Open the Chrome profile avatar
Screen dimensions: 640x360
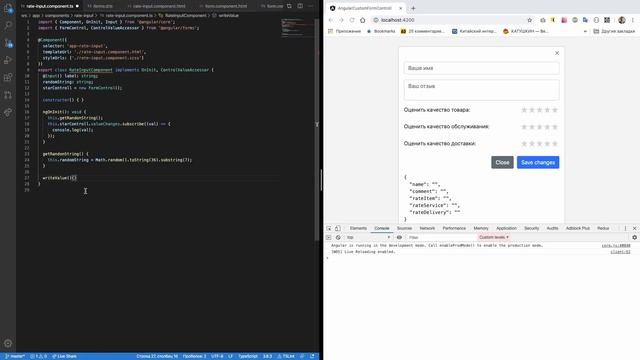pyautogui.click(x=622, y=20)
